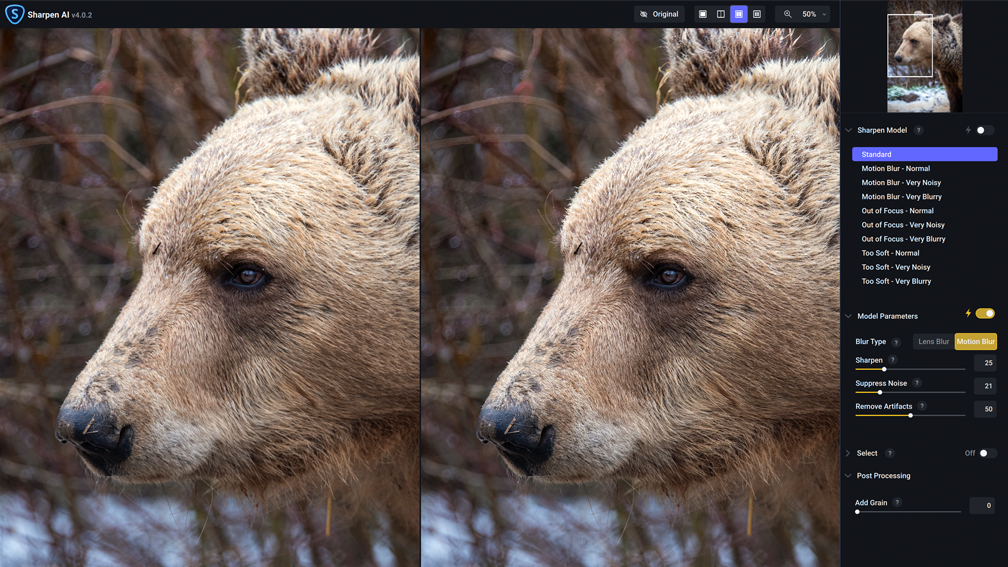Screen dimensions: 1008x567
Task: Switch to single view layout icon
Action: click(703, 14)
